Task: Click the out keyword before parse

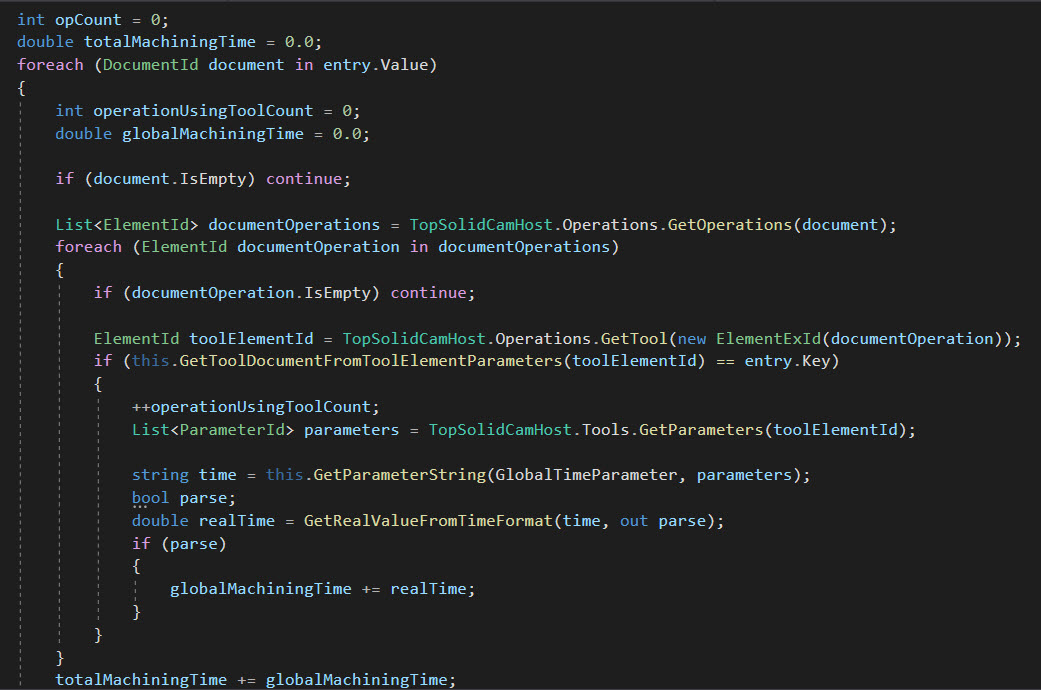Action: point(634,521)
